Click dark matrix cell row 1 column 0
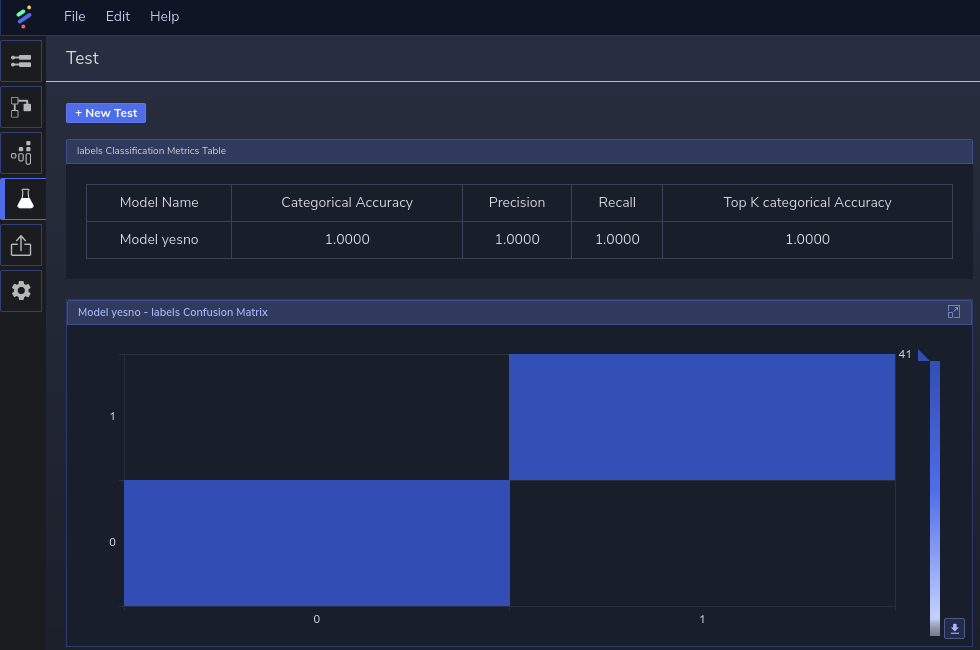The height and width of the screenshot is (650, 980). pos(317,417)
